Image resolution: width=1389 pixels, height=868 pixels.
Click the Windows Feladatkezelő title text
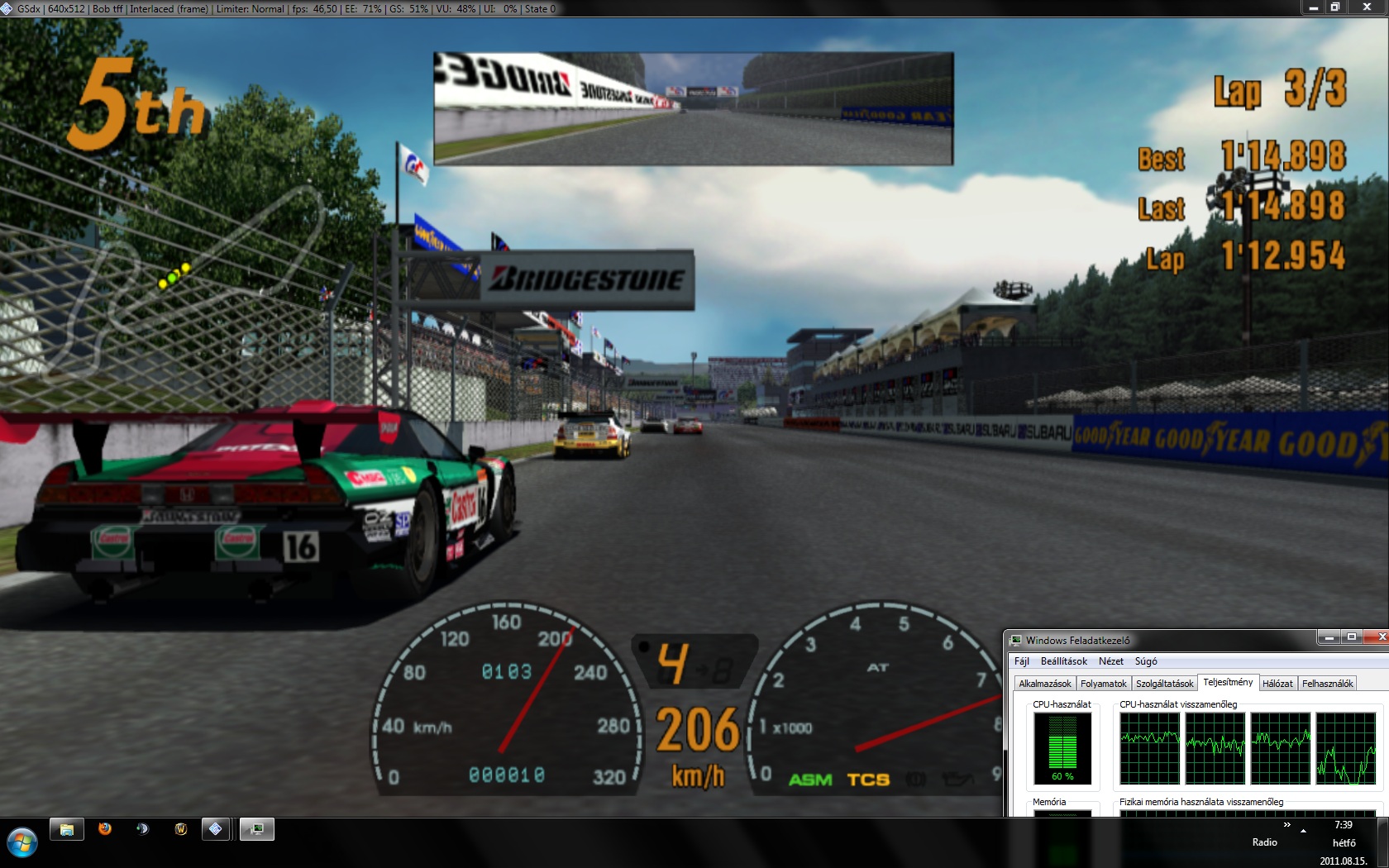(1077, 640)
